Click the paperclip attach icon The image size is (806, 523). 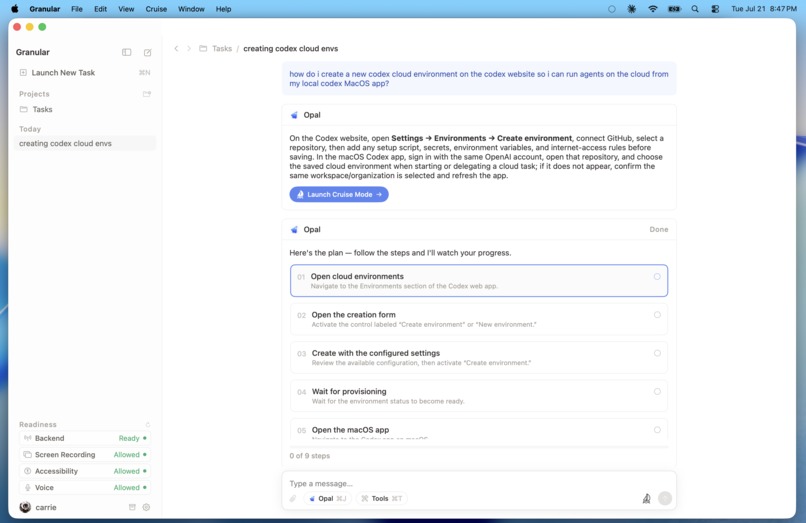293,498
